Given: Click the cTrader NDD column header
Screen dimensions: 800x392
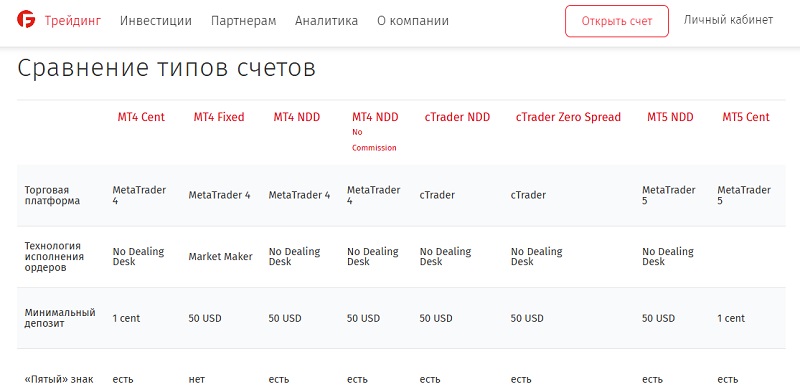Looking at the screenshot, I should coord(457,117).
